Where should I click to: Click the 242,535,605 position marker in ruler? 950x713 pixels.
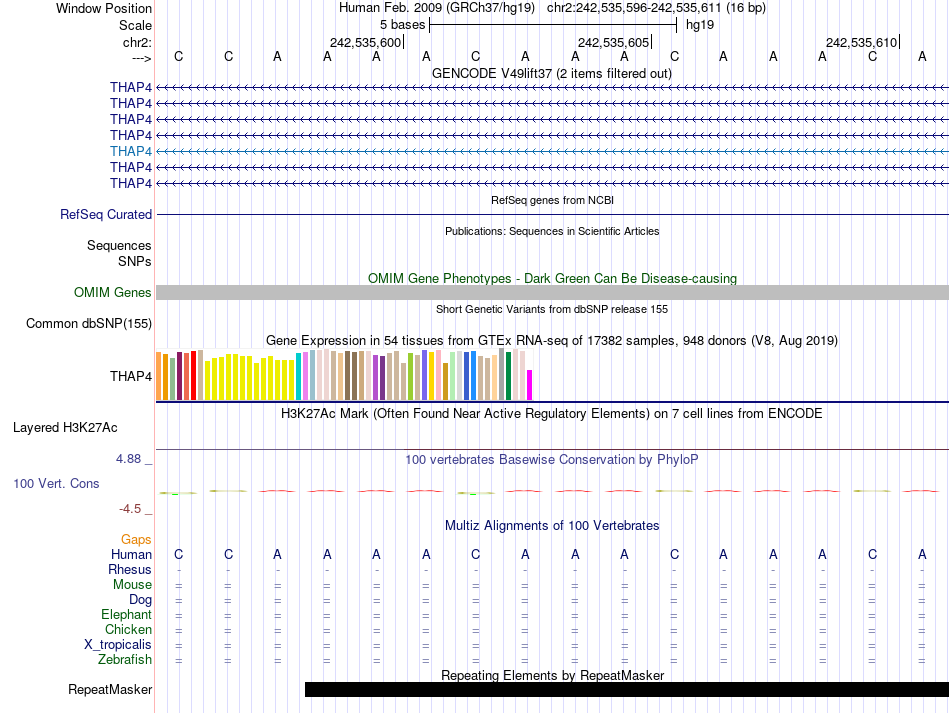pyautogui.click(x=614, y=42)
